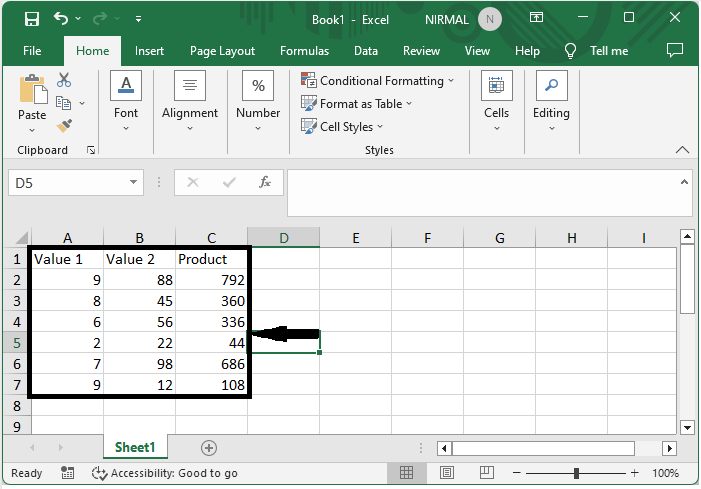
Task: Click the Save icon in the title bar
Action: click(32, 19)
